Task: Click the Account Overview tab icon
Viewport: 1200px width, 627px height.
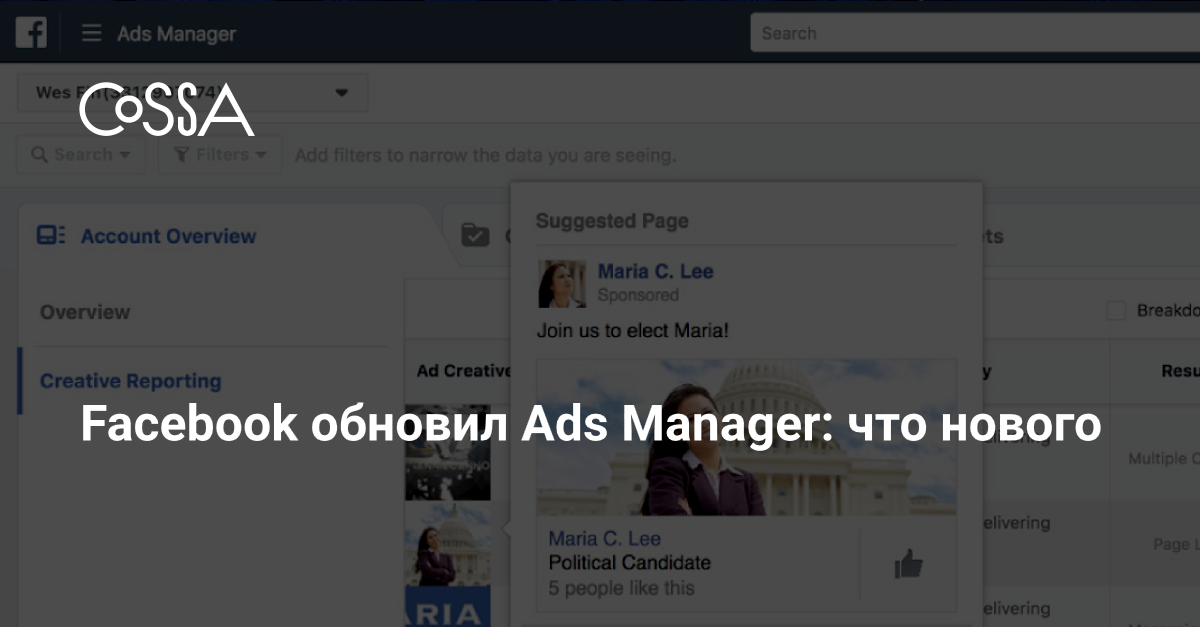Action: click(51, 236)
